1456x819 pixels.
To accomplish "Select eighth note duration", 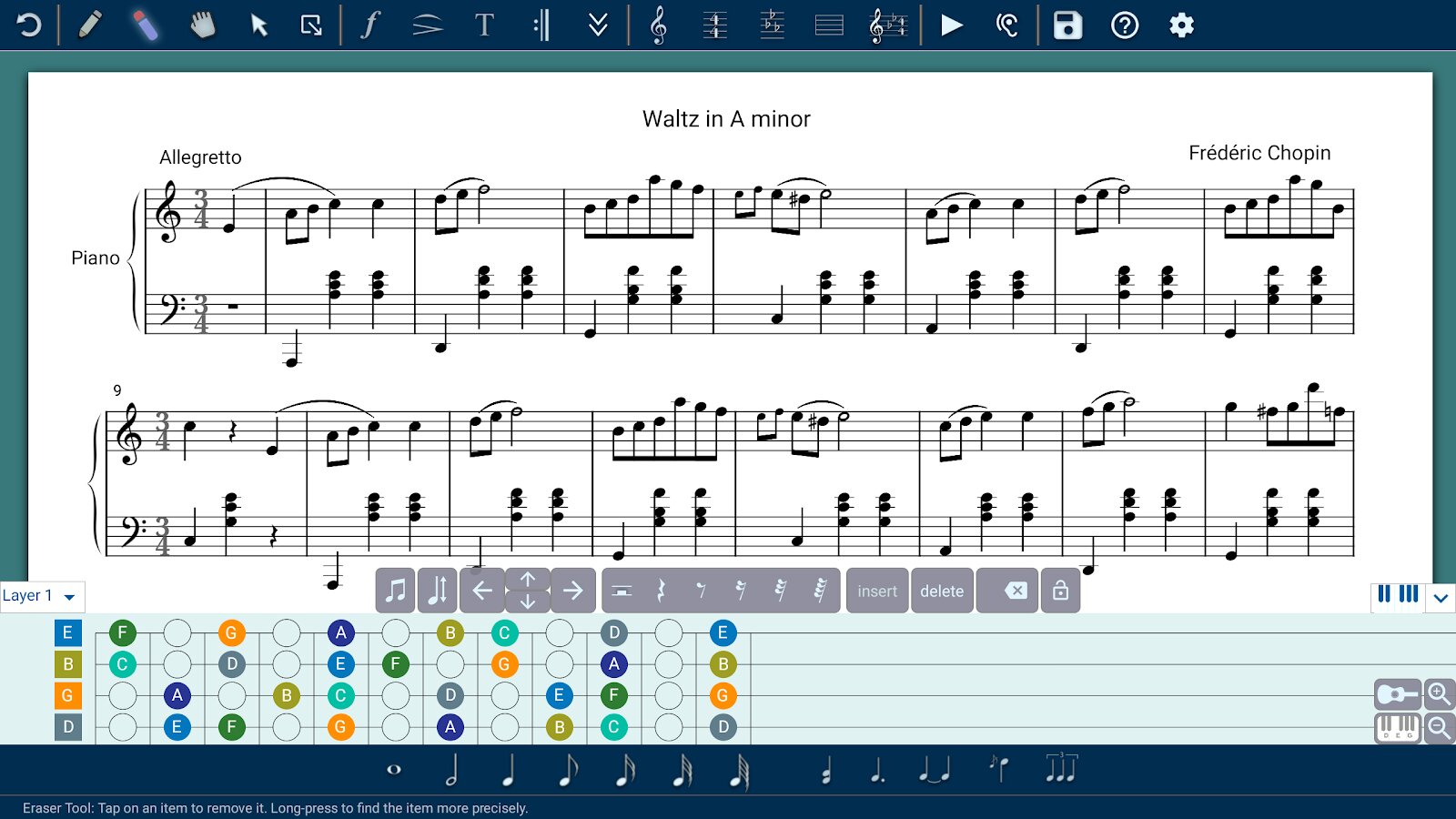I will pyautogui.click(x=567, y=770).
